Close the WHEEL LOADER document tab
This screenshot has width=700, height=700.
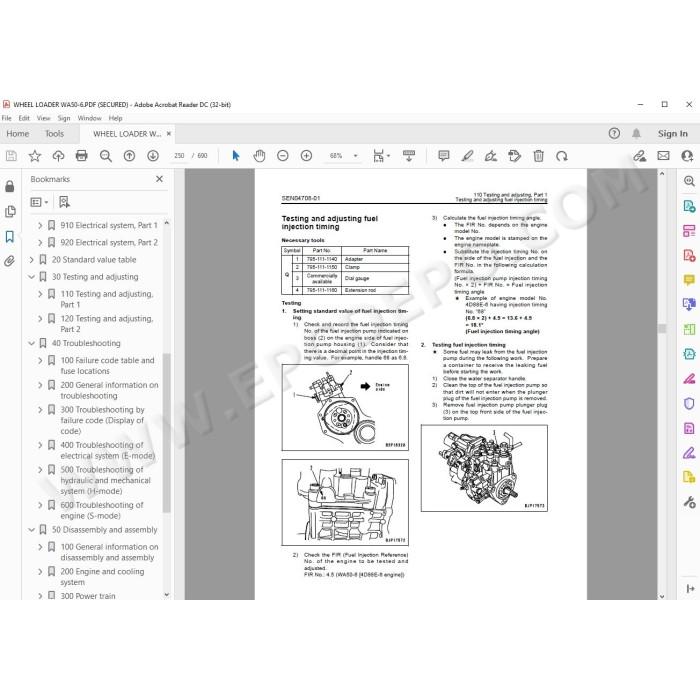tap(168, 133)
